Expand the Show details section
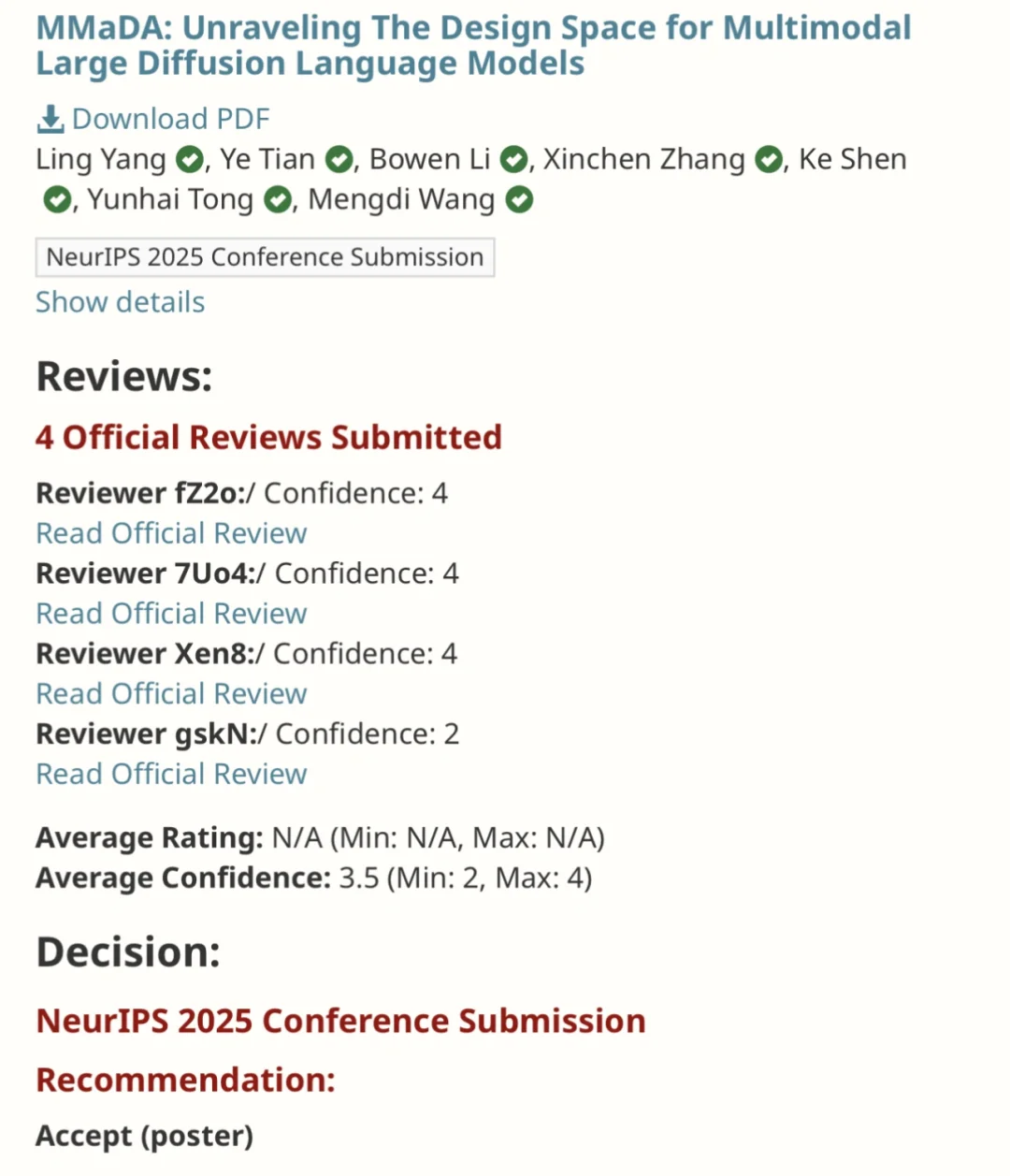1010x1176 pixels. coord(120,302)
